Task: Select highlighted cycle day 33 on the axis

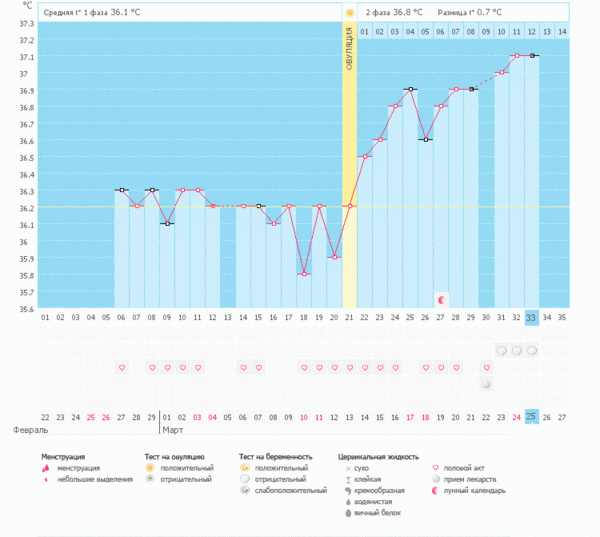Action: click(x=532, y=317)
